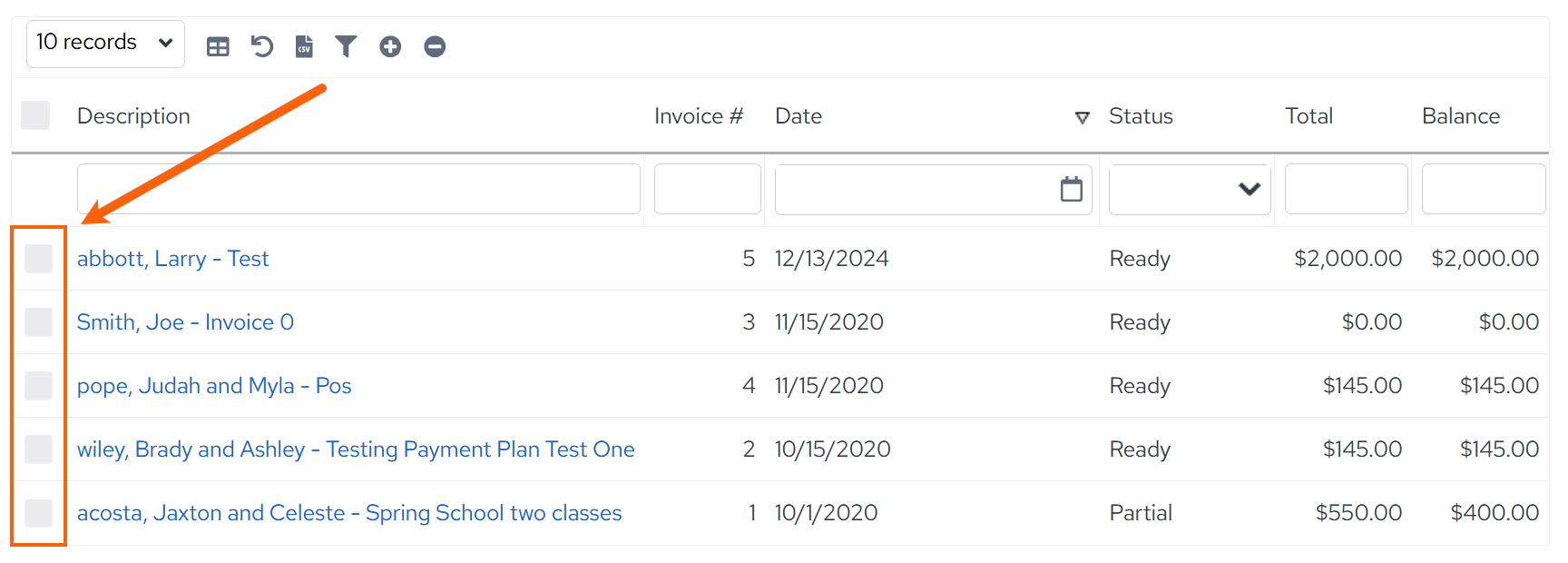The height and width of the screenshot is (563, 1568).
Task: Click the refresh/reset arrow icon
Action: coord(261,46)
